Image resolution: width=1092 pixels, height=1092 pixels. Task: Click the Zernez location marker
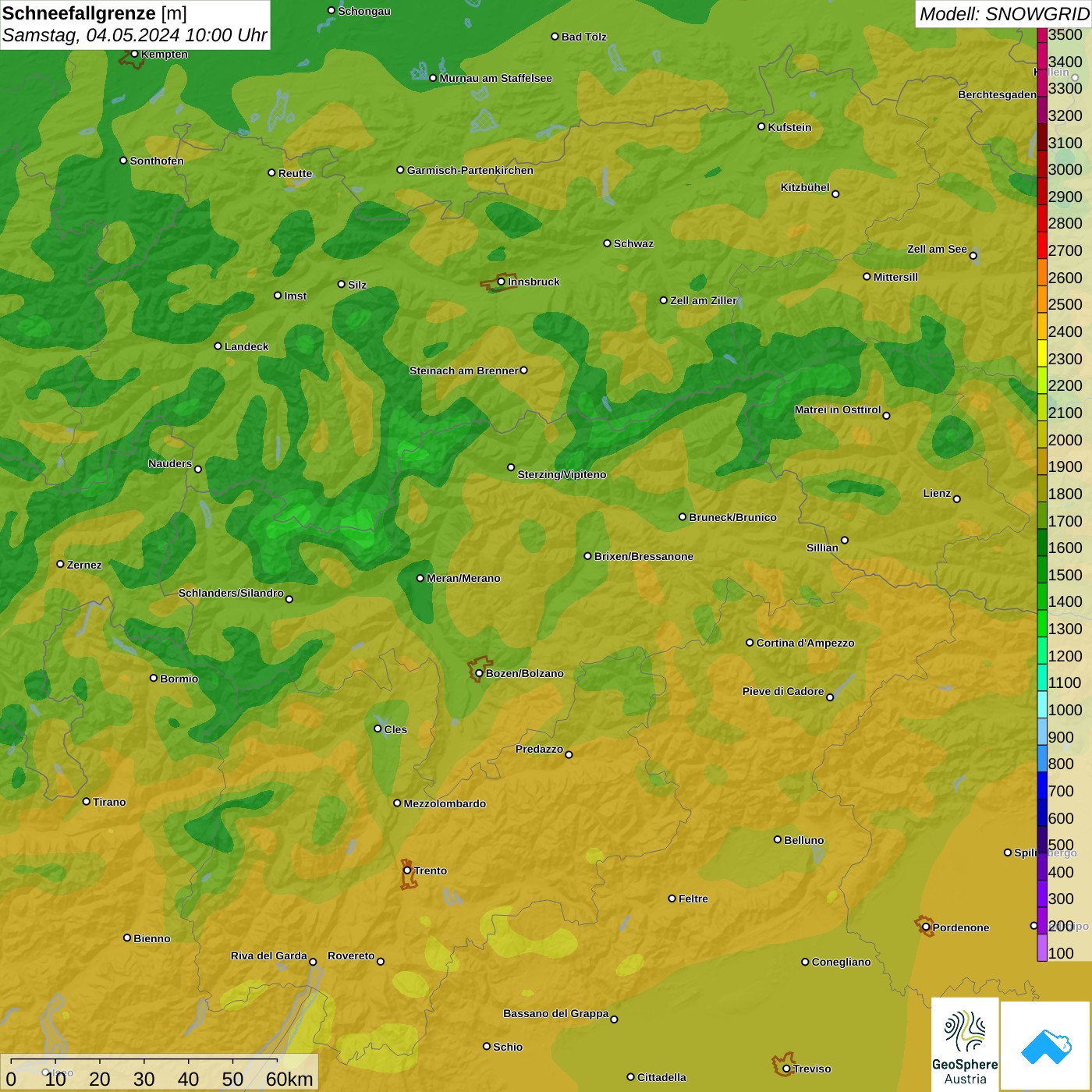coord(60,564)
